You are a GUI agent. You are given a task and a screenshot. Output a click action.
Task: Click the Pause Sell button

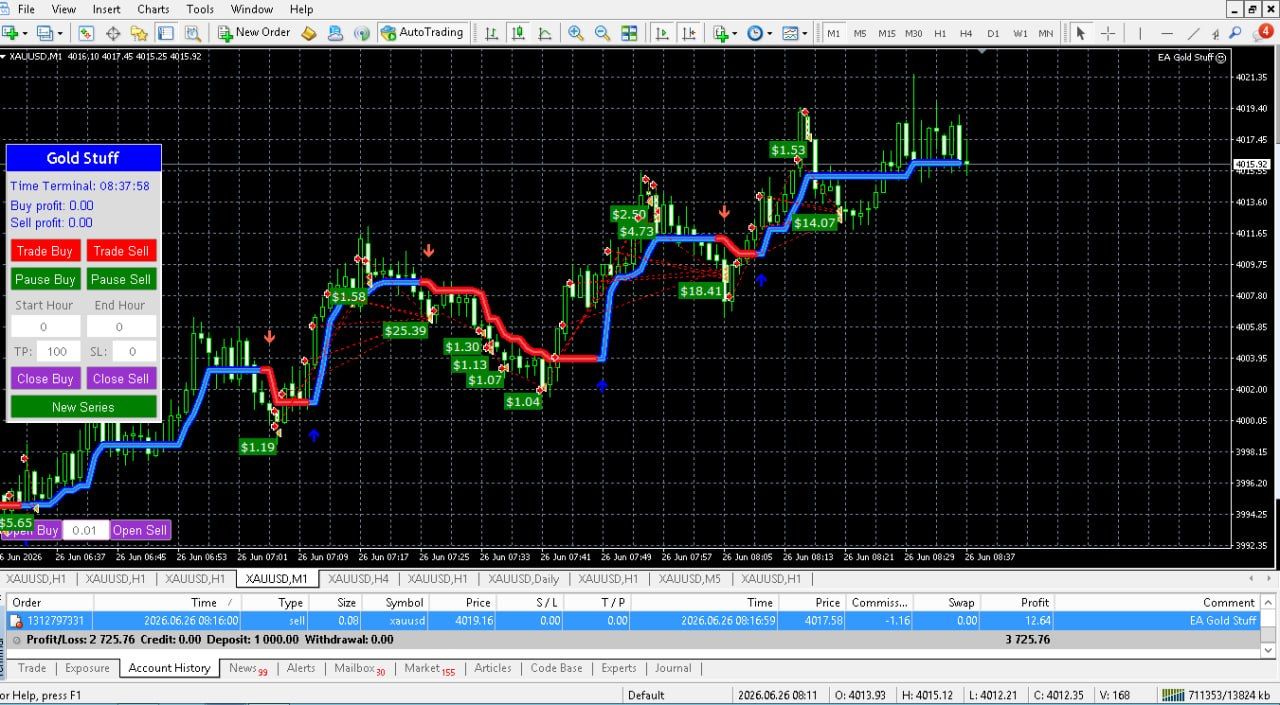tap(122, 279)
